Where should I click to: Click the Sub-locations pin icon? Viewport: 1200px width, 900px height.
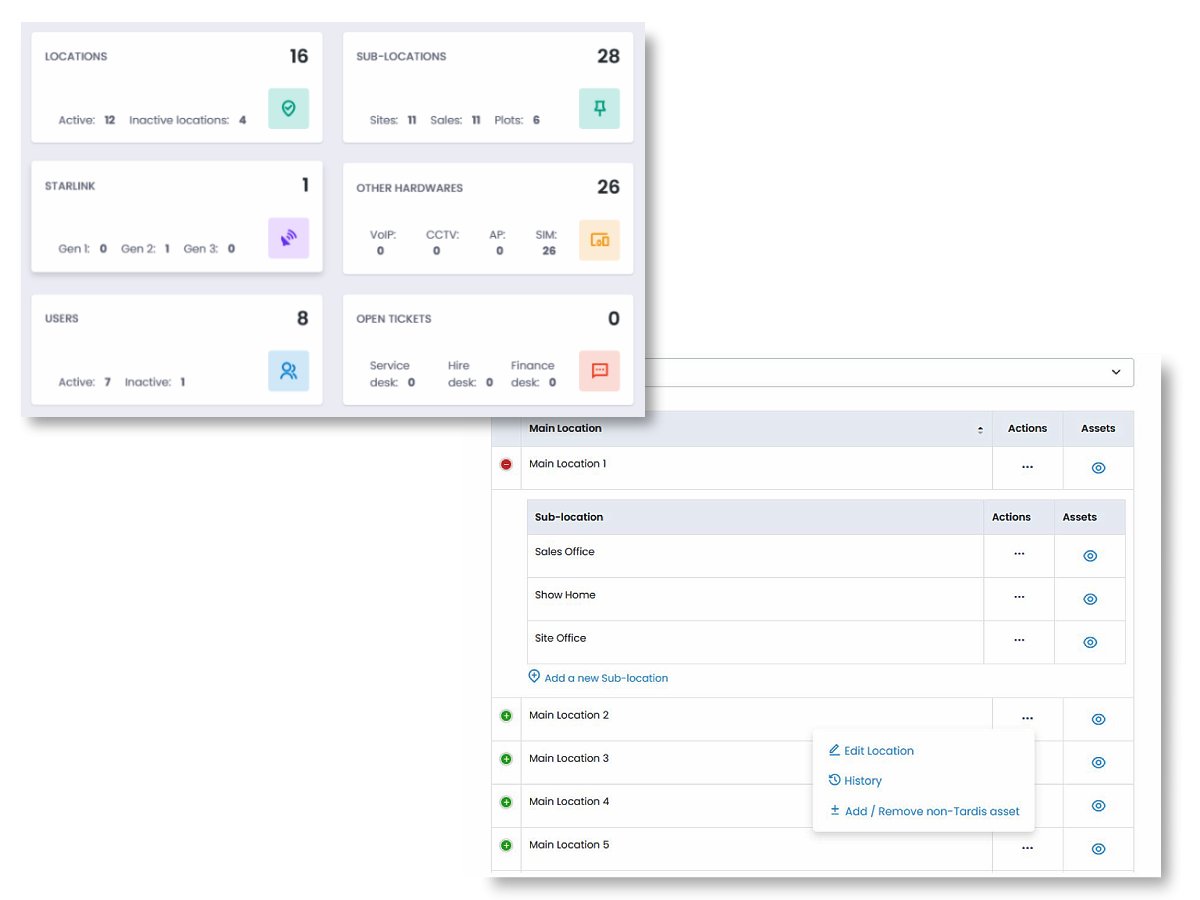point(599,109)
